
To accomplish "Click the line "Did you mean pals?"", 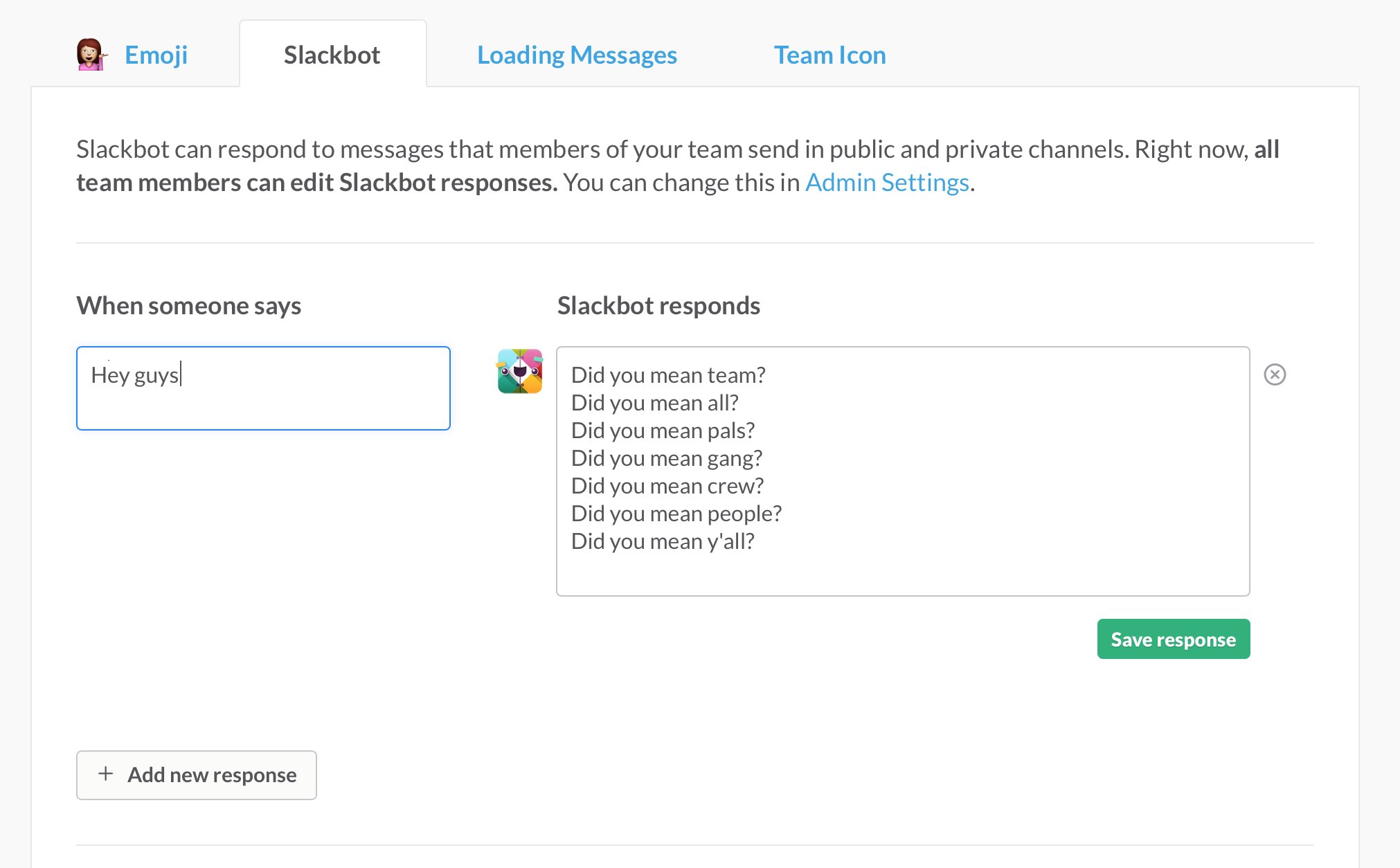I will (x=663, y=431).
